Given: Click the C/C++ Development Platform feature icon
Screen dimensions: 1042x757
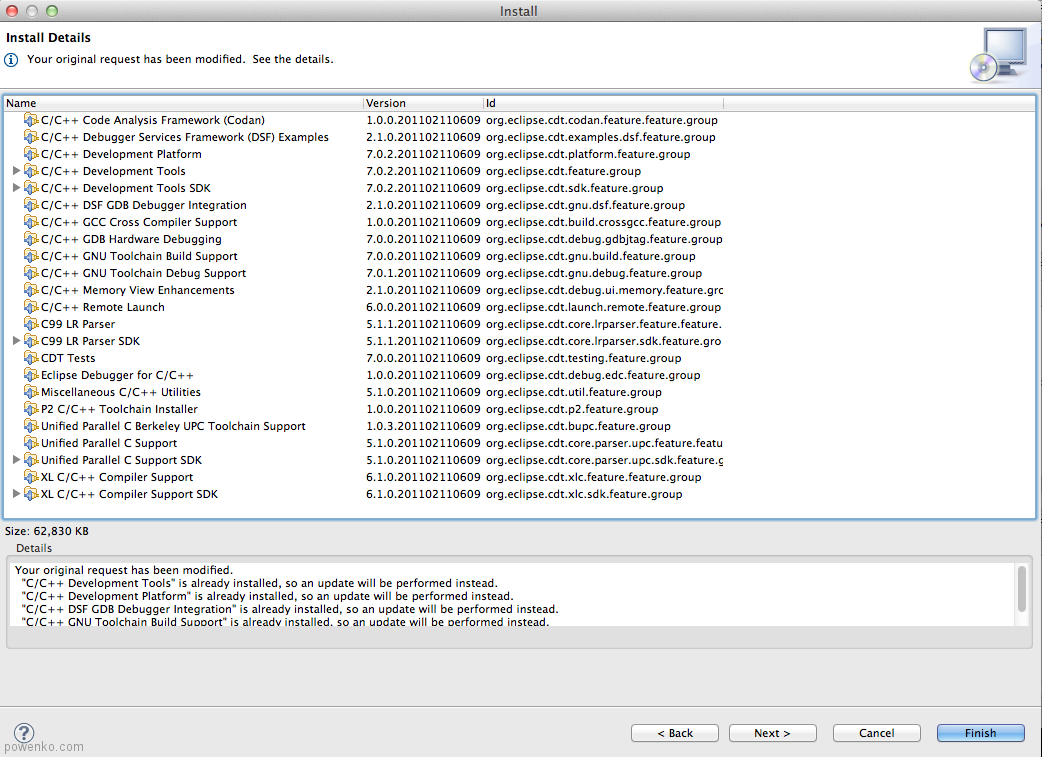Looking at the screenshot, I should click(31, 154).
